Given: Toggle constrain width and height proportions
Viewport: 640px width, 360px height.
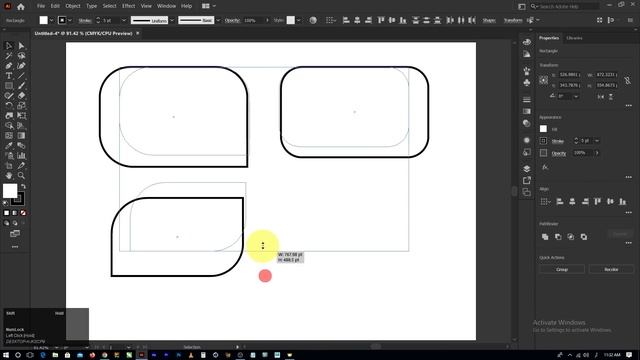Looking at the screenshot, I should click(x=627, y=80).
